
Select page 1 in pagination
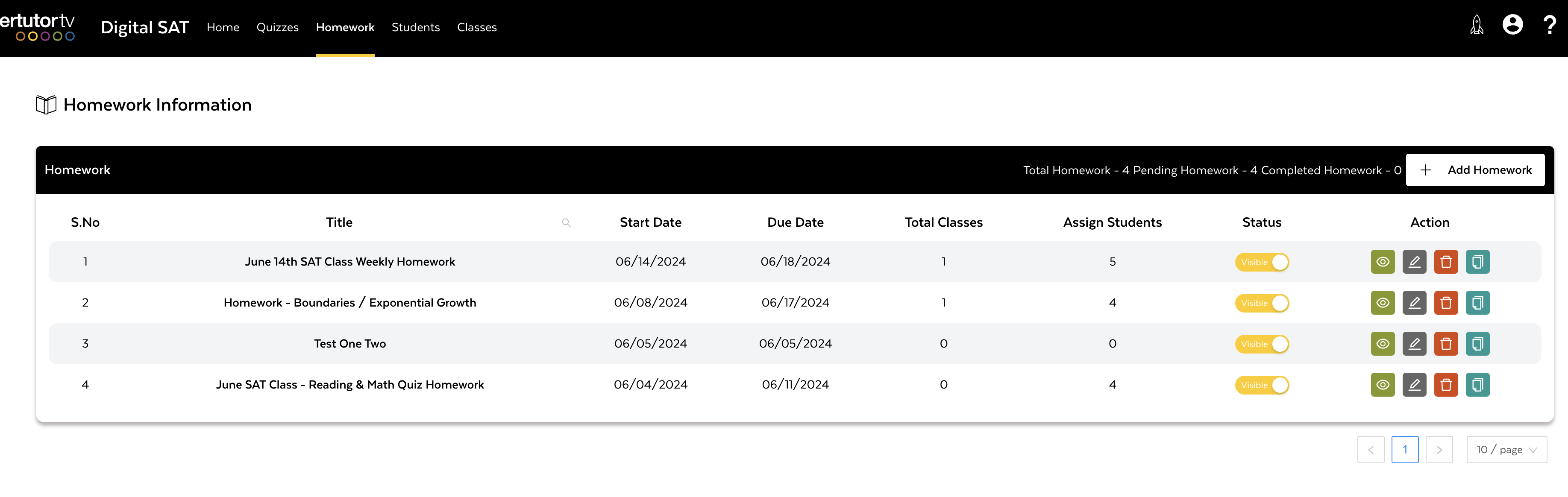coord(1405,450)
